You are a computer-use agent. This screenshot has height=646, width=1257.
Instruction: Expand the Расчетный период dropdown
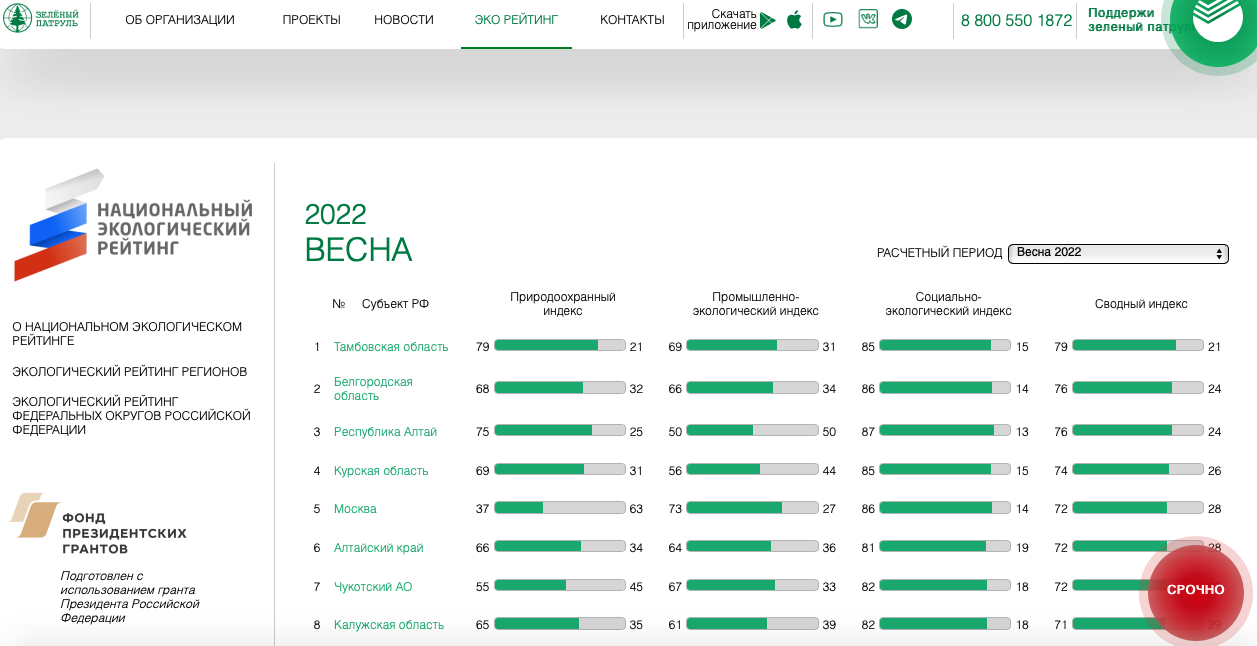pyautogui.click(x=1117, y=253)
